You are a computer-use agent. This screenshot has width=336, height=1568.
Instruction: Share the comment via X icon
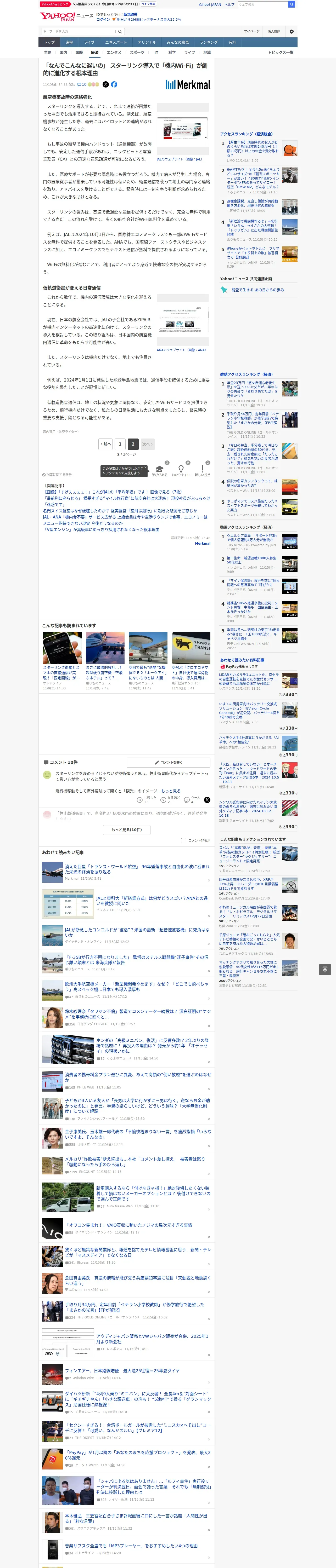coord(207,800)
